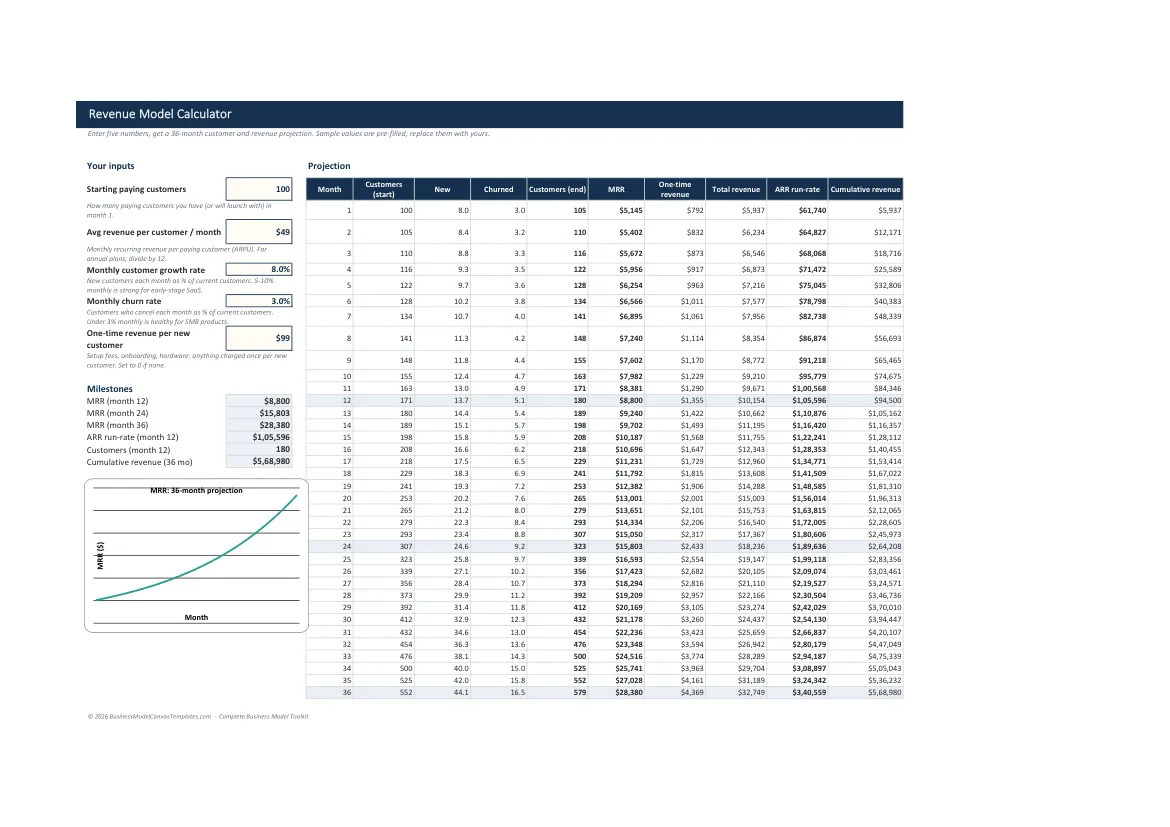Viewport: 1170px width, 827px height.
Task: Click the ARR run-rate cell $1,00,568
Action: pos(797,388)
